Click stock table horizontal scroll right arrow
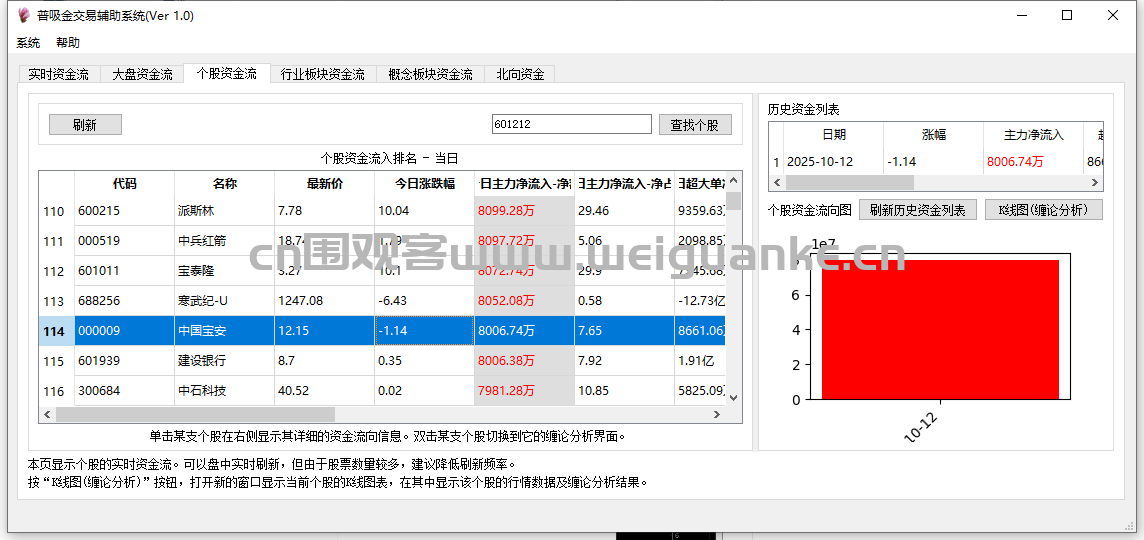Viewport: 1144px width, 540px height. pos(717,414)
